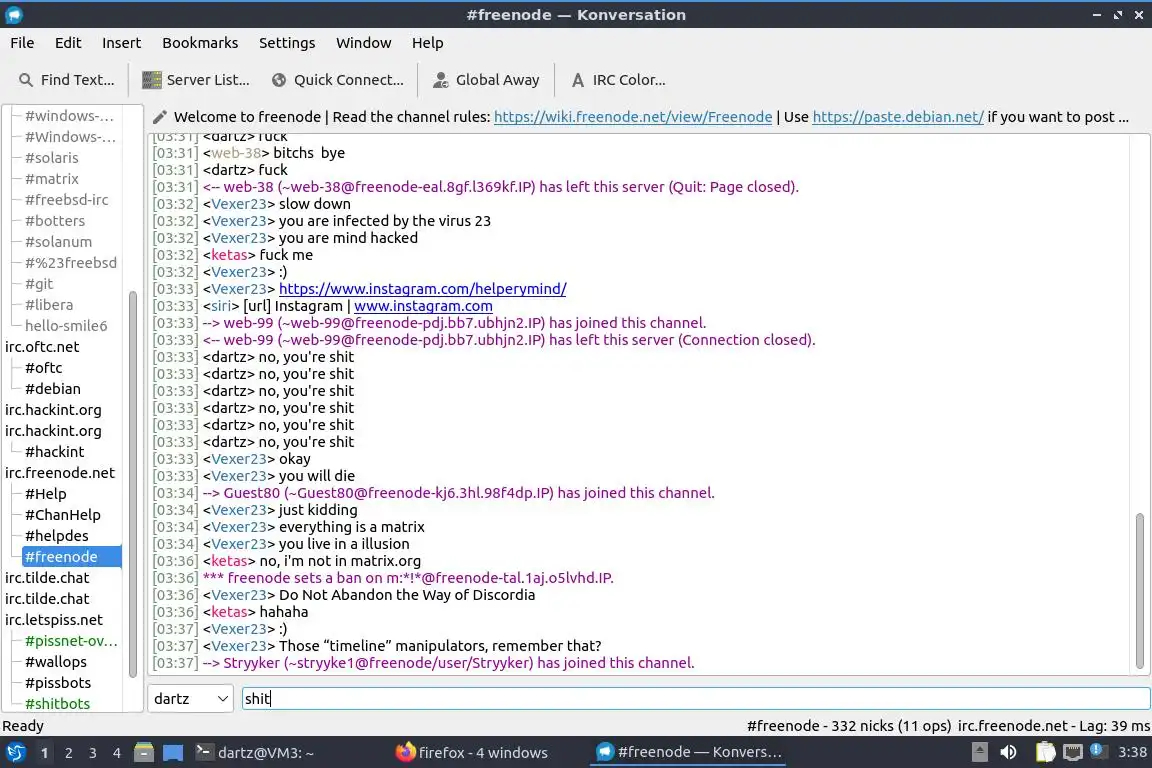Click the Find Text magnifier icon

click(x=26, y=80)
